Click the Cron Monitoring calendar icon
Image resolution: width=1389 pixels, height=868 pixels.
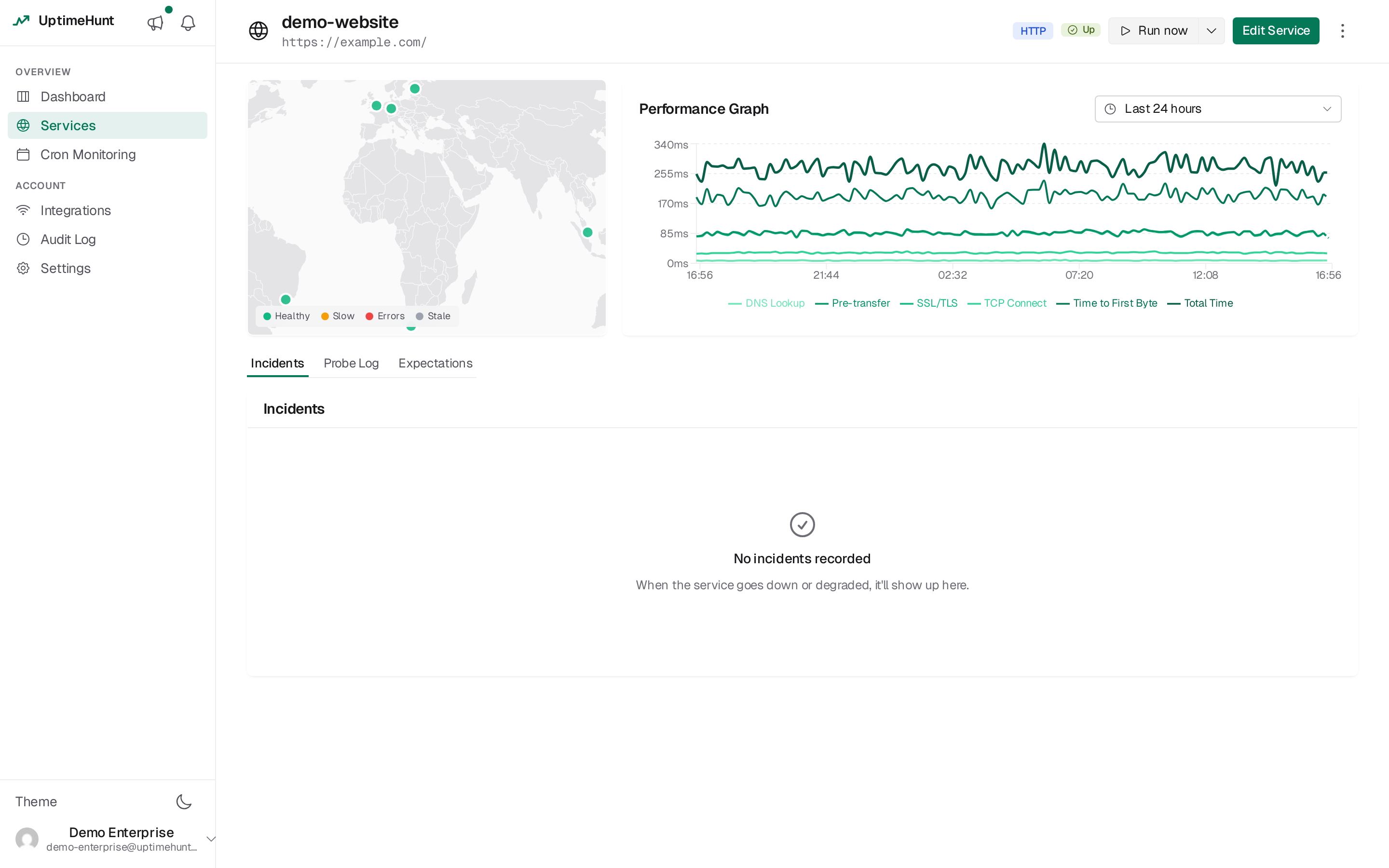[x=23, y=154]
